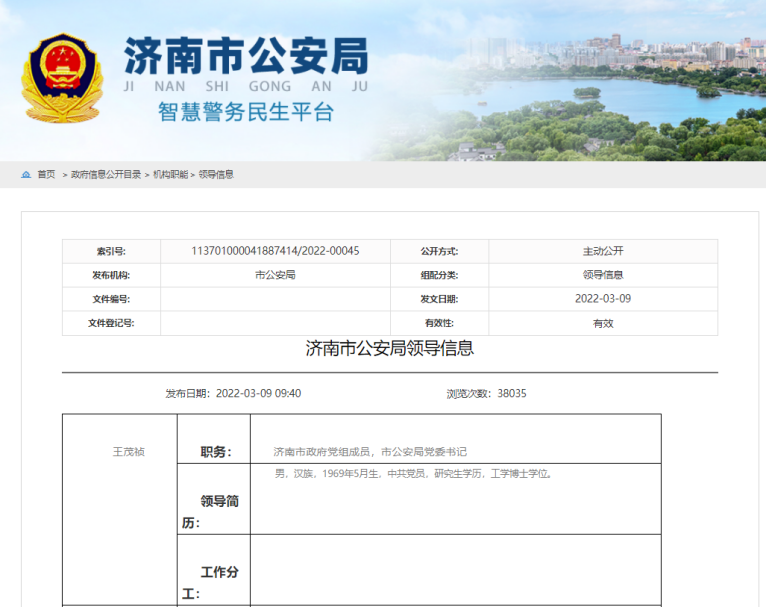This screenshot has height=607, width=767.
Task: Click the view count 38035
Action: pyautogui.click(x=512, y=393)
